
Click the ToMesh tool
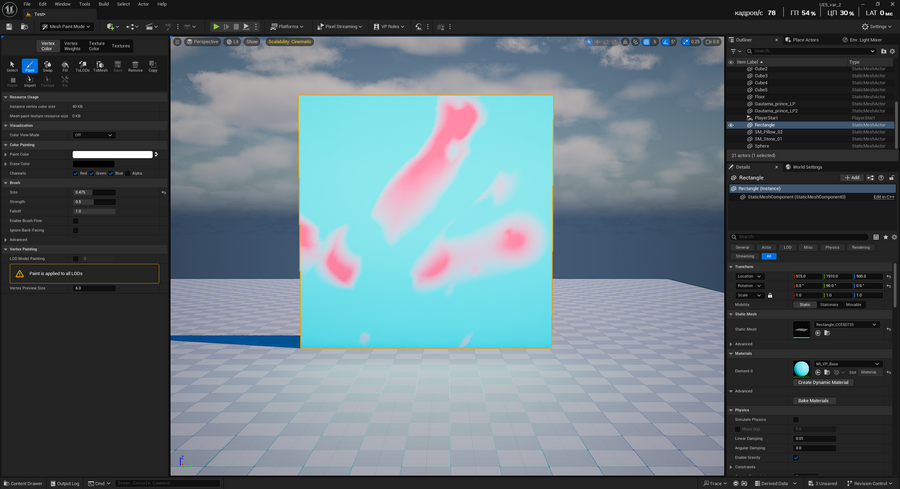coord(100,66)
